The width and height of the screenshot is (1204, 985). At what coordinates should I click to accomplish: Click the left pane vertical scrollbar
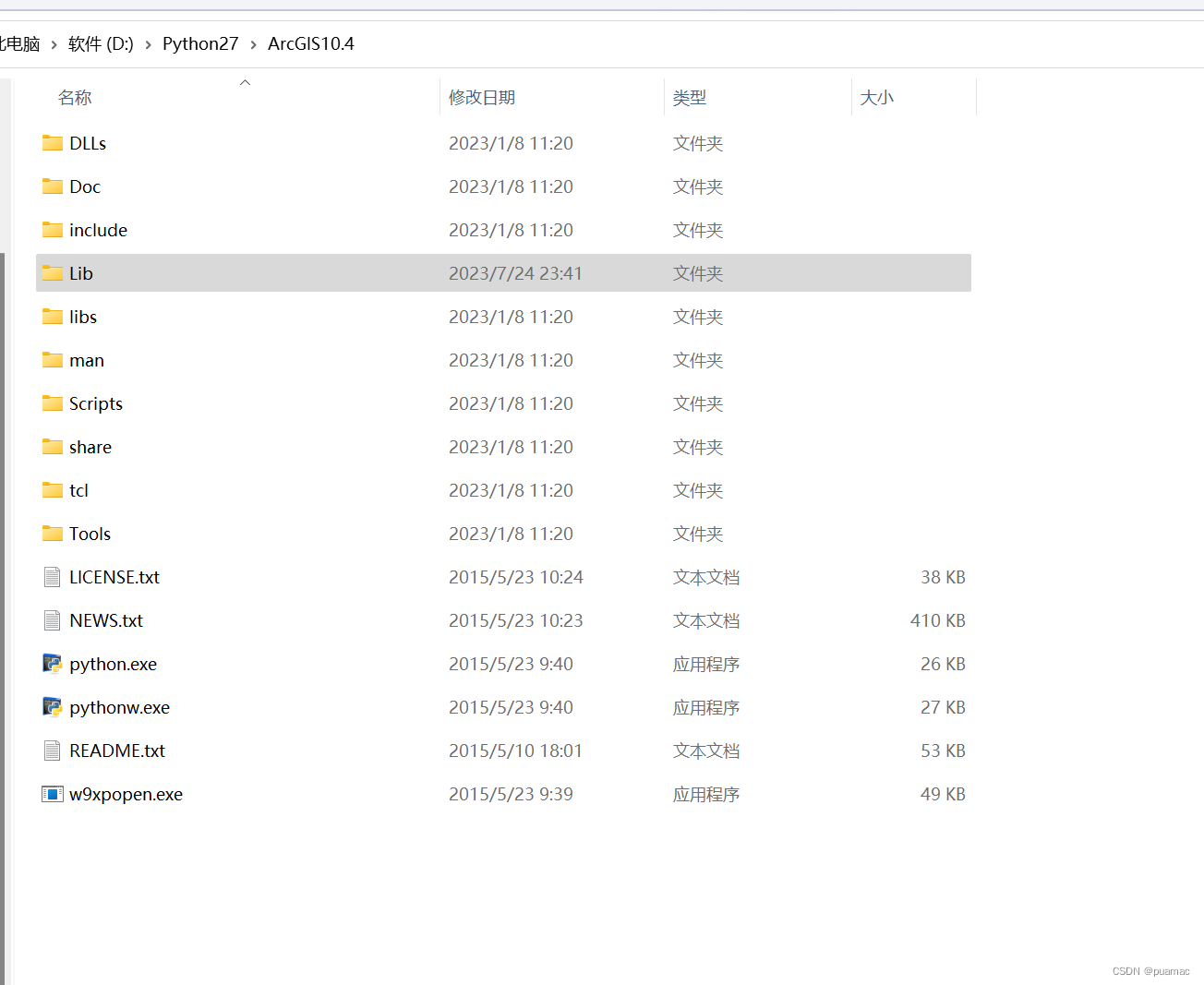coord(3,619)
